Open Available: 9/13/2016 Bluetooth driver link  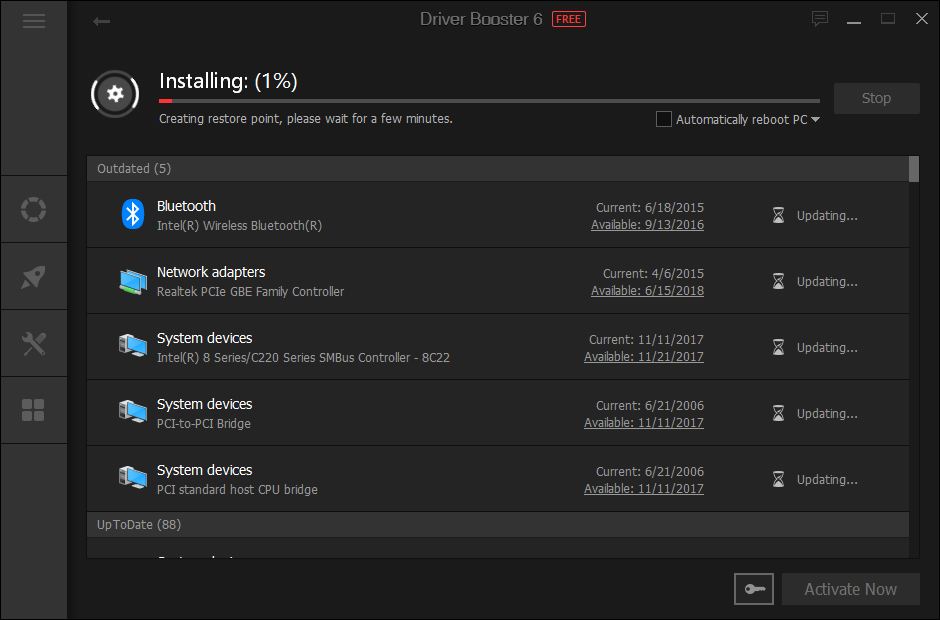click(x=647, y=225)
